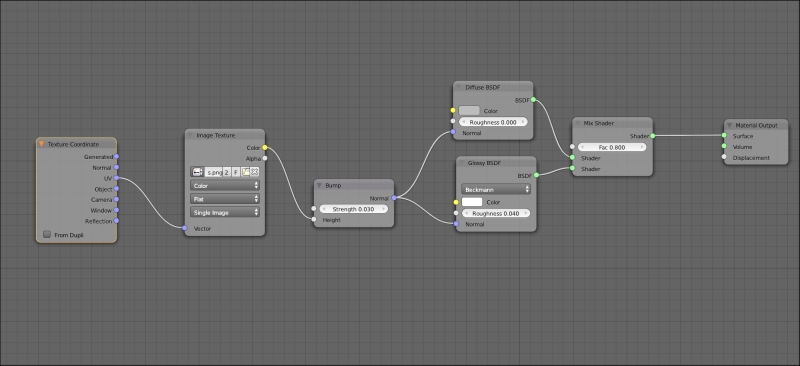Increase Diffuse BSDF Roughness with the right arrow
Image resolution: width=800 pixels, height=366 pixels.
522,122
